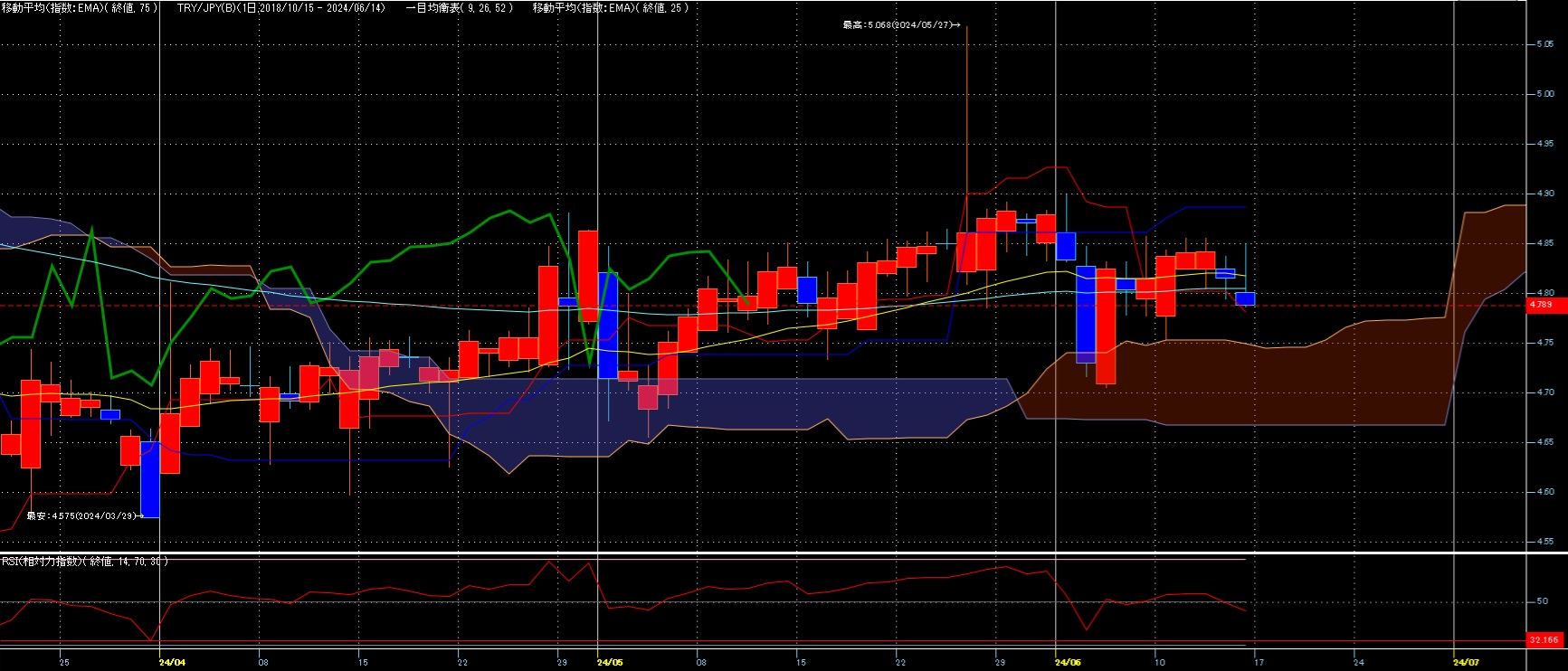
Task: Click the 24/06 date axis marker
Action: click(1068, 663)
